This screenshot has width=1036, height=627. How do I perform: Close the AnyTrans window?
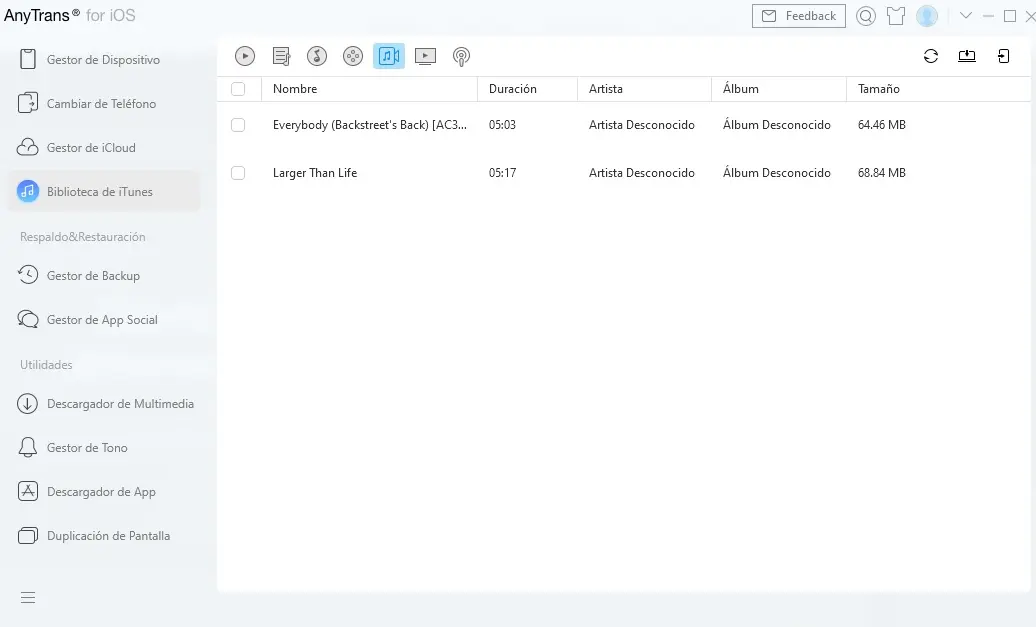pos(1030,16)
